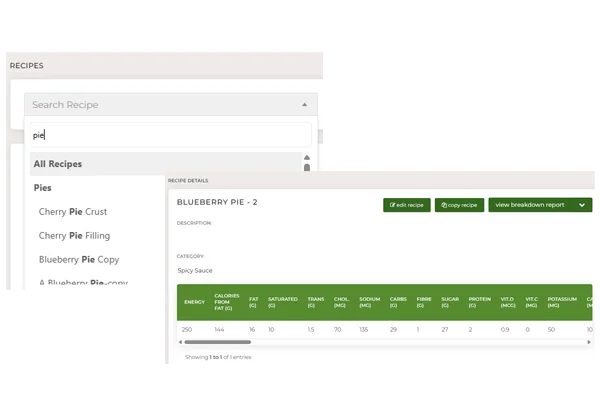Click the sodium value 135
This screenshot has width=600, height=400.
coord(364,329)
